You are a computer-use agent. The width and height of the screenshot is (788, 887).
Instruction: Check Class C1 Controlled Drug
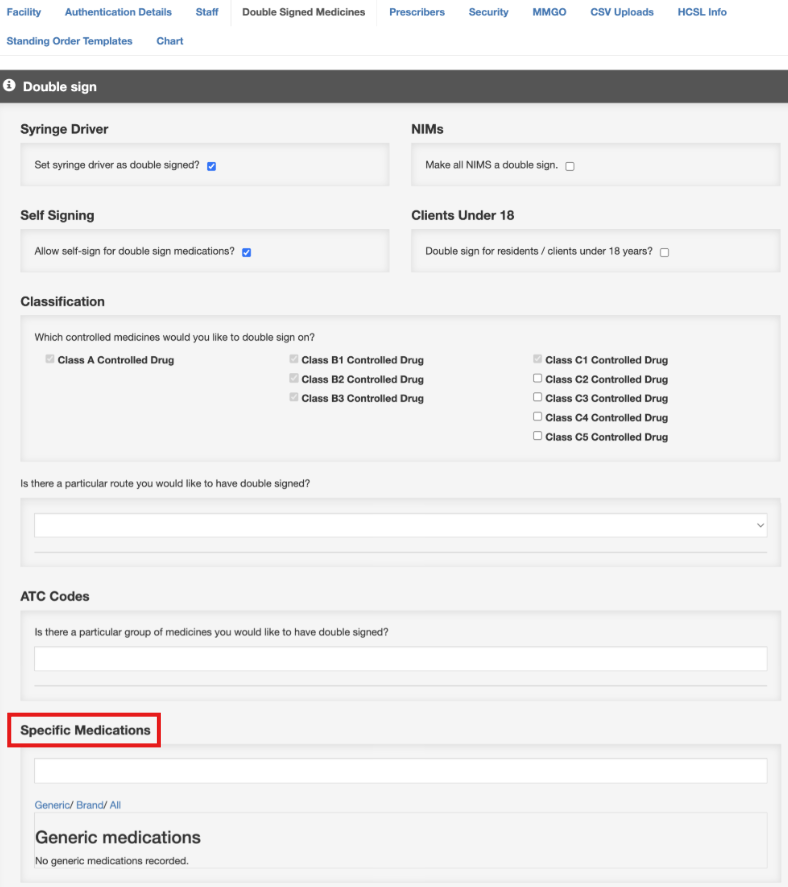click(537, 359)
